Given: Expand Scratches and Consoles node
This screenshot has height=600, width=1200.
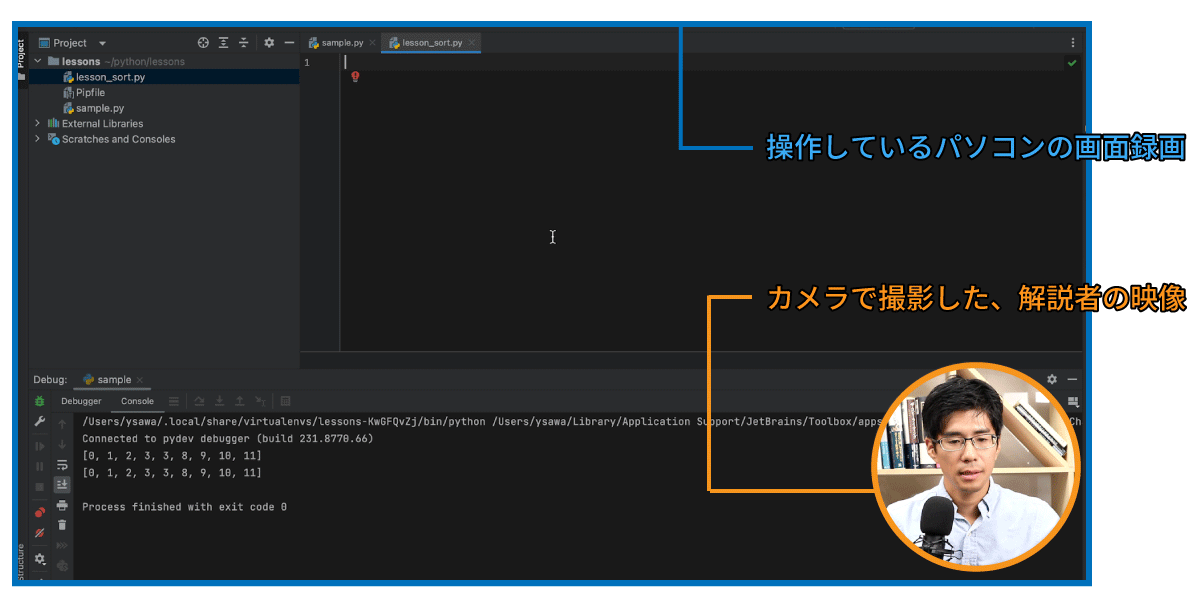Looking at the screenshot, I should tap(38, 139).
